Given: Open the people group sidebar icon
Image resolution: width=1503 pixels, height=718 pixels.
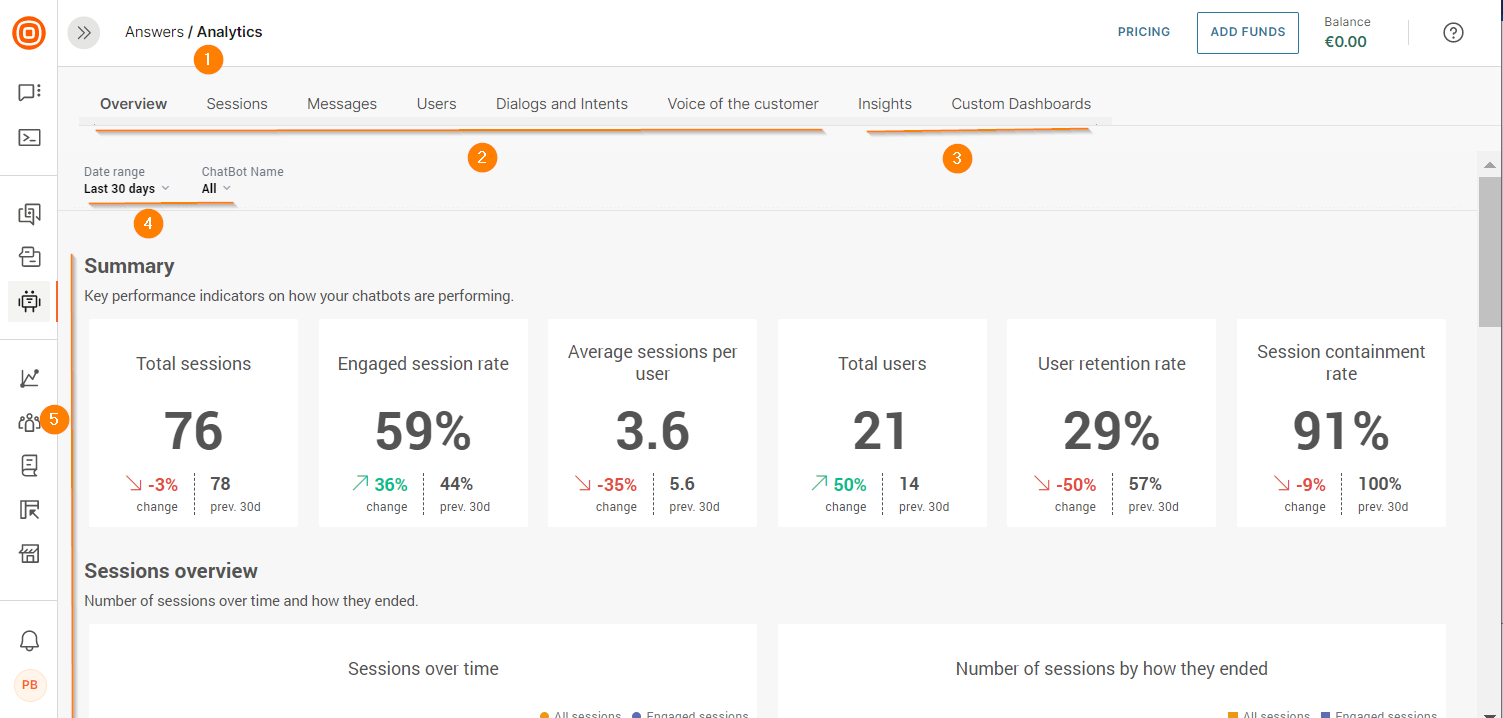Looking at the screenshot, I should (29, 422).
